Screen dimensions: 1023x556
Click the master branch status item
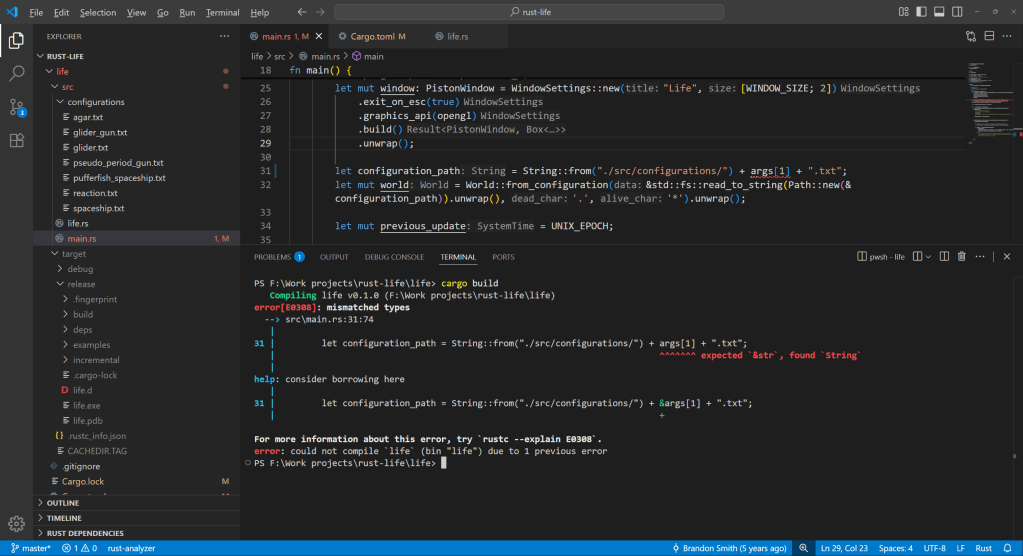pos(31,548)
